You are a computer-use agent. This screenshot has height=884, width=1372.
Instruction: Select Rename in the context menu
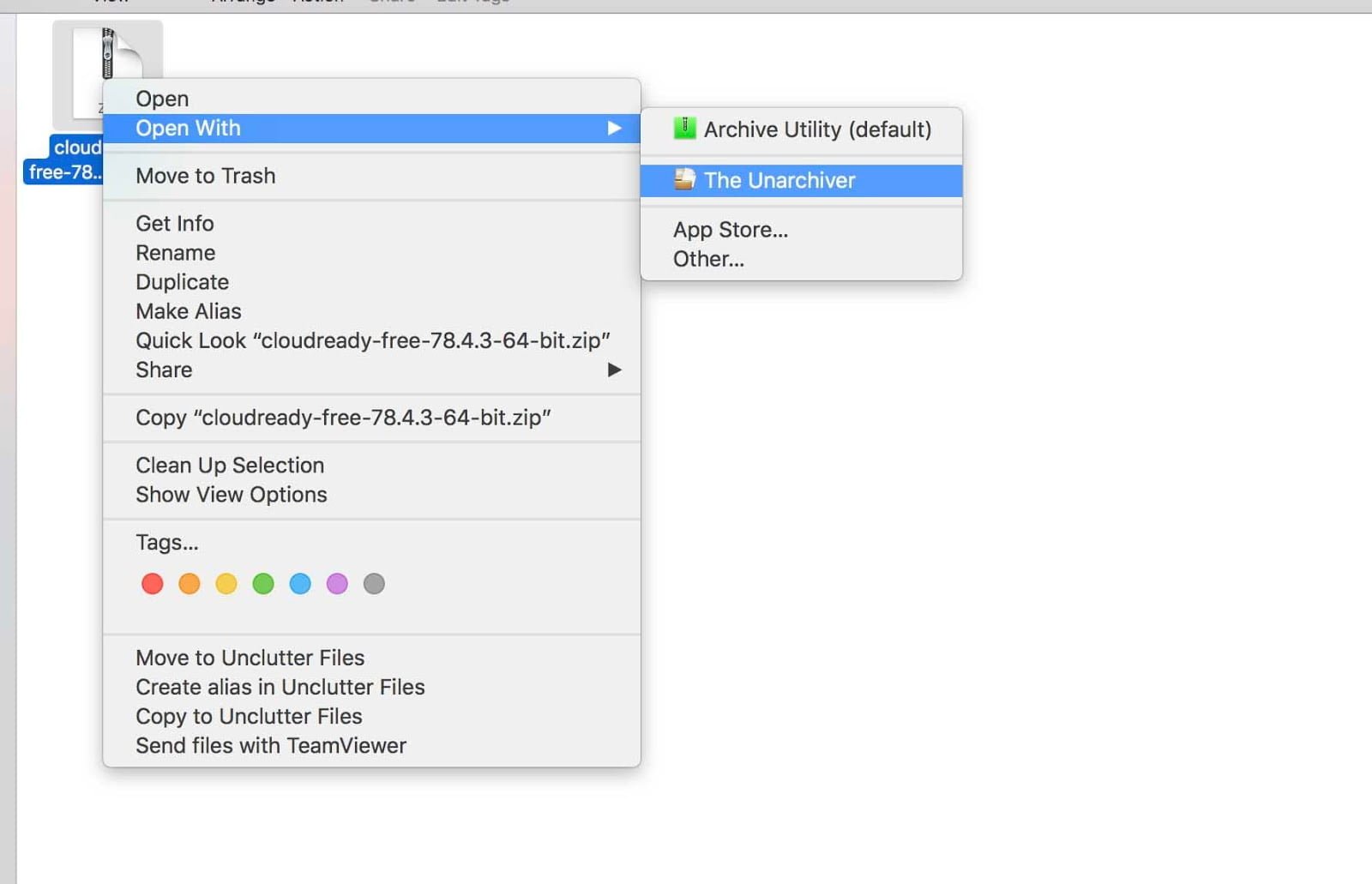coord(175,252)
